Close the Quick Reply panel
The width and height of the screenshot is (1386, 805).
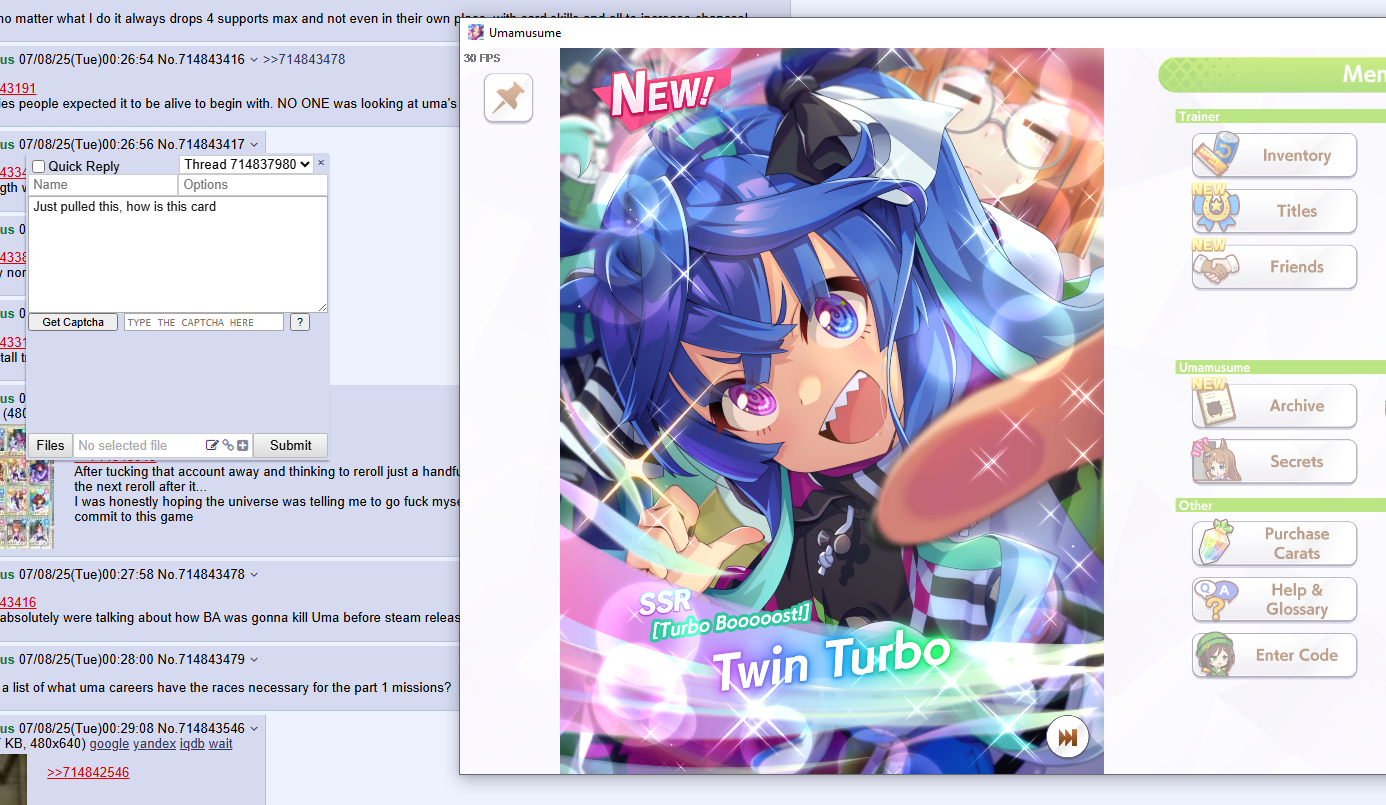321,163
